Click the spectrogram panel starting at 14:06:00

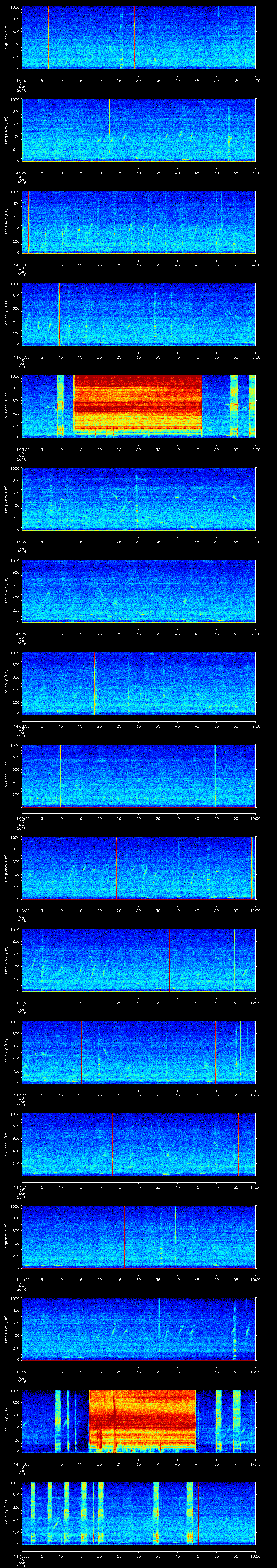pos(139,499)
